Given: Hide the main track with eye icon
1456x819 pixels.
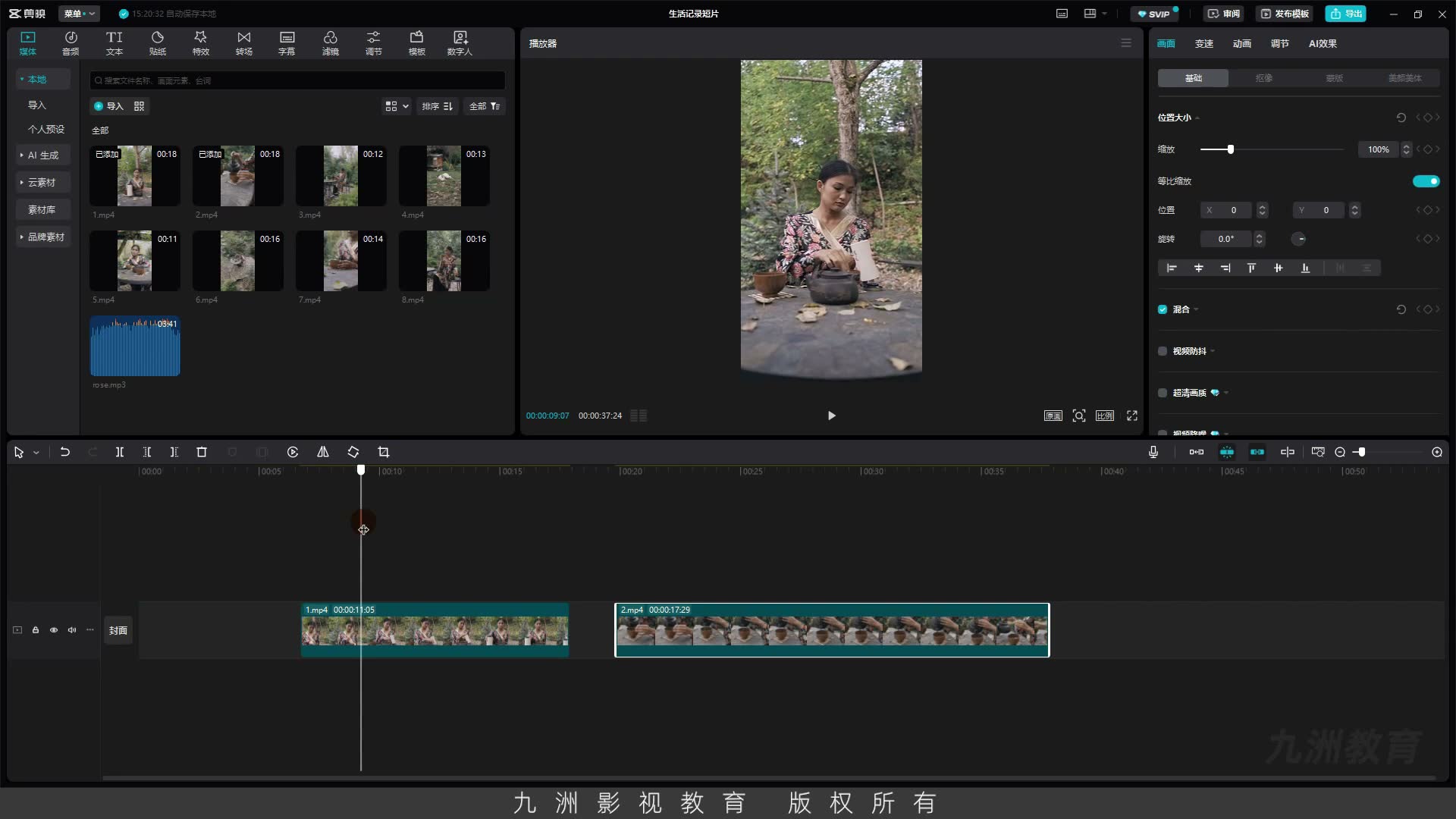Looking at the screenshot, I should click(x=54, y=630).
